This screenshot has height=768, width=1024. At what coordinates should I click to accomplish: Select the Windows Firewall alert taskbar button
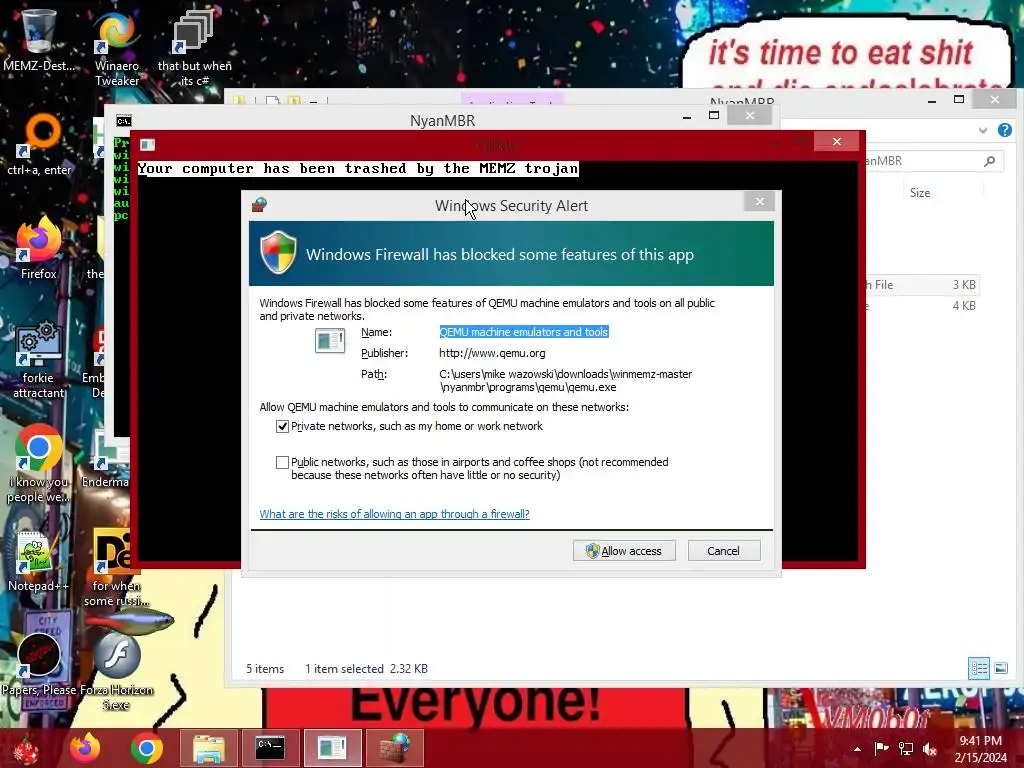pyautogui.click(x=394, y=748)
